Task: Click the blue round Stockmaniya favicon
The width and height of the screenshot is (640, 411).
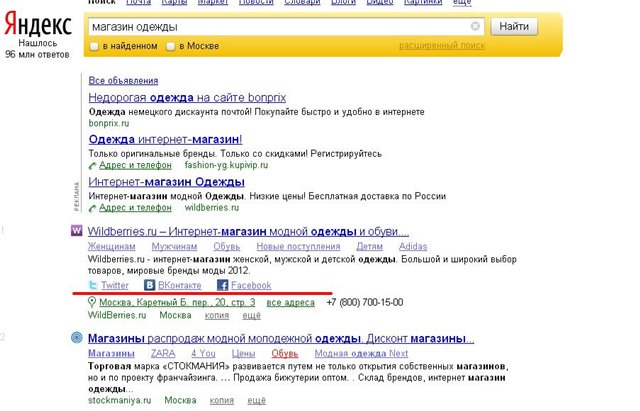Action: tap(77, 338)
